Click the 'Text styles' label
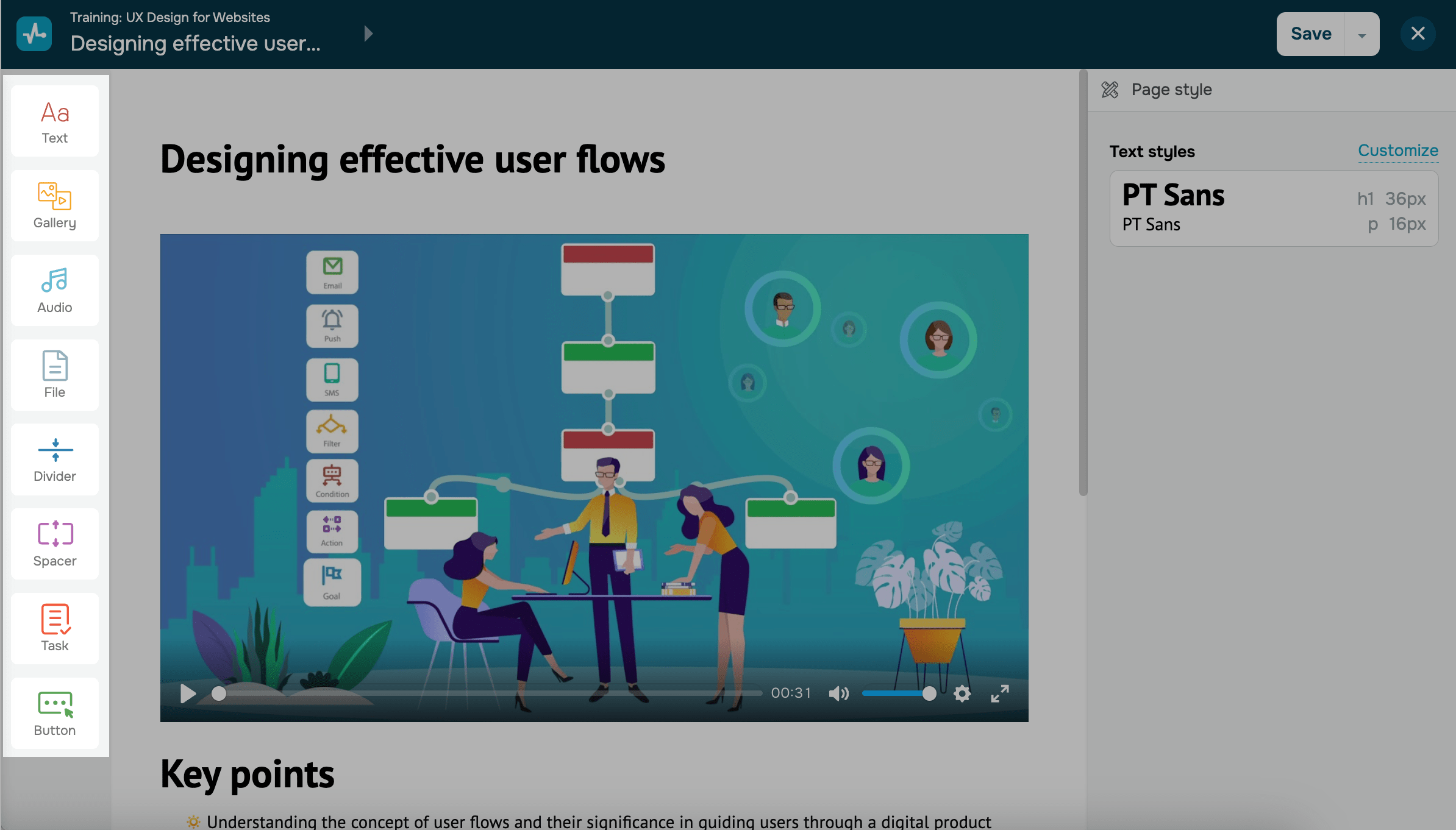1456x830 pixels. click(1152, 152)
